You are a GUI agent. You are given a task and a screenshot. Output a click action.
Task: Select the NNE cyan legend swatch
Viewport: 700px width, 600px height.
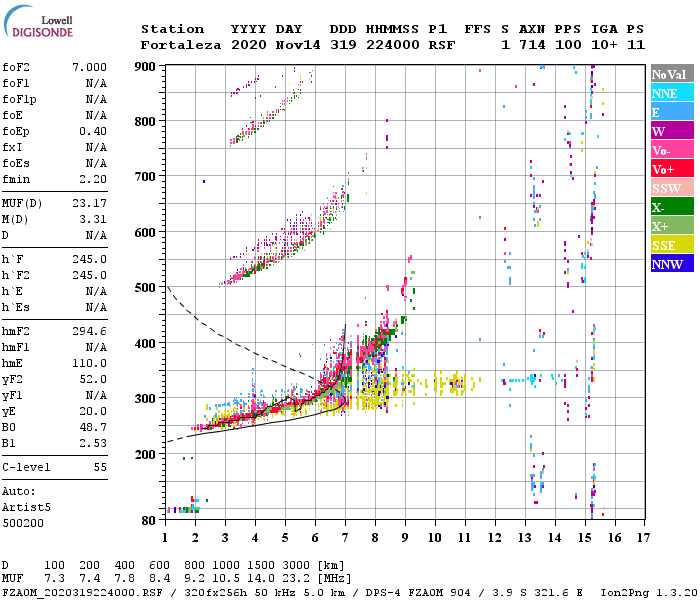tap(672, 93)
